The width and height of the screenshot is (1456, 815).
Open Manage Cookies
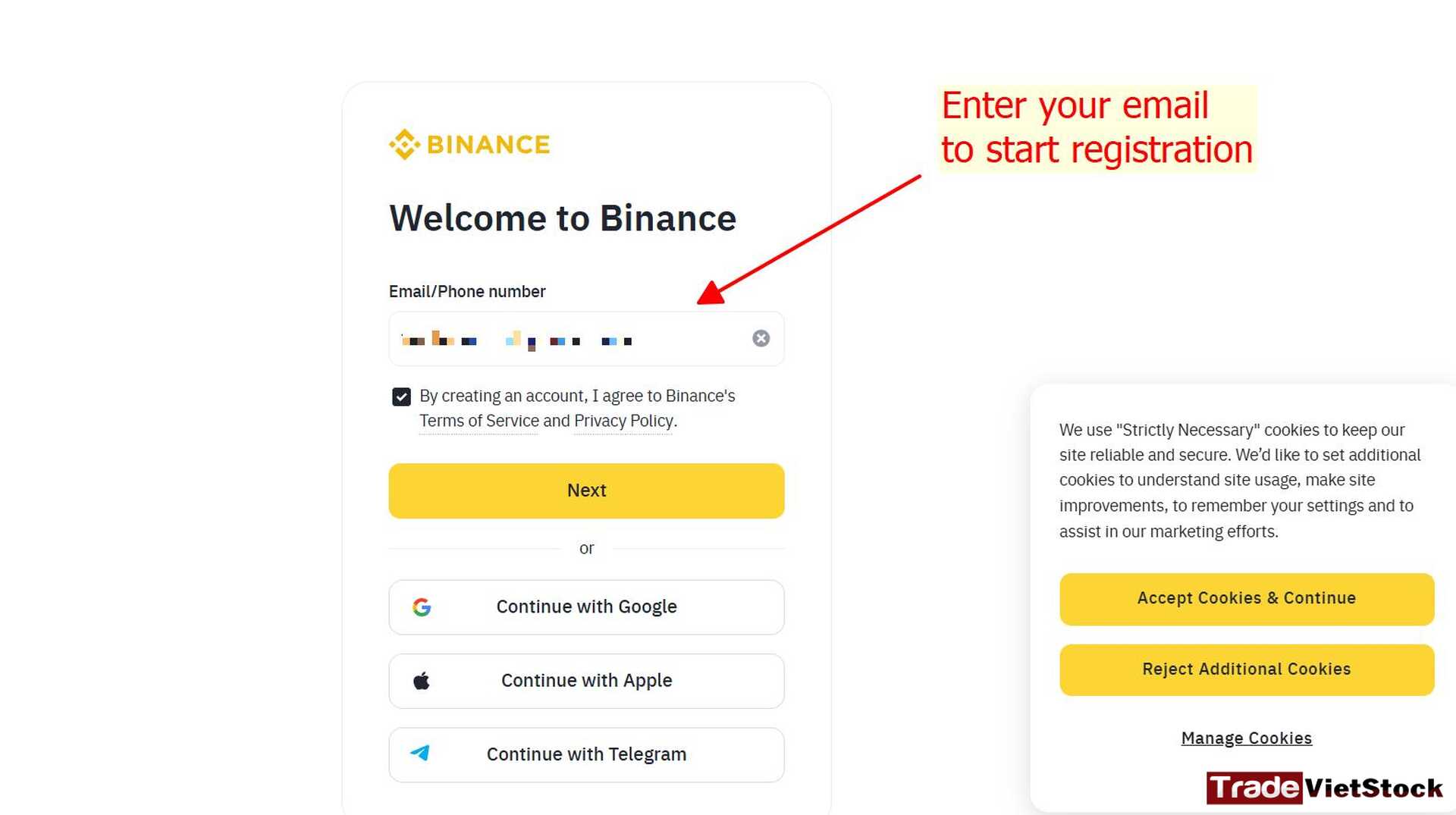point(1246,737)
